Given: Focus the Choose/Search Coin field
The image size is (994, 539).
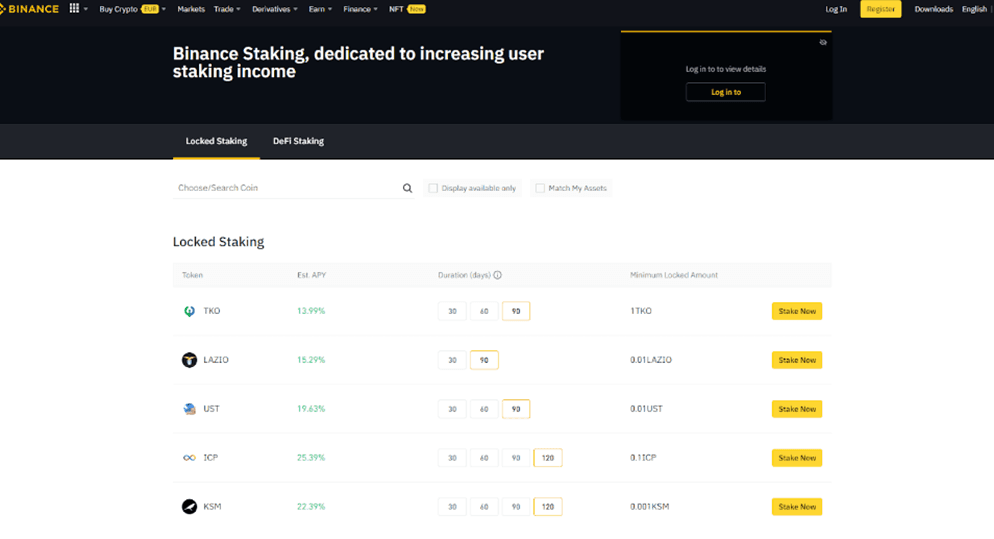Looking at the screenshot, I should pos(286,188).
